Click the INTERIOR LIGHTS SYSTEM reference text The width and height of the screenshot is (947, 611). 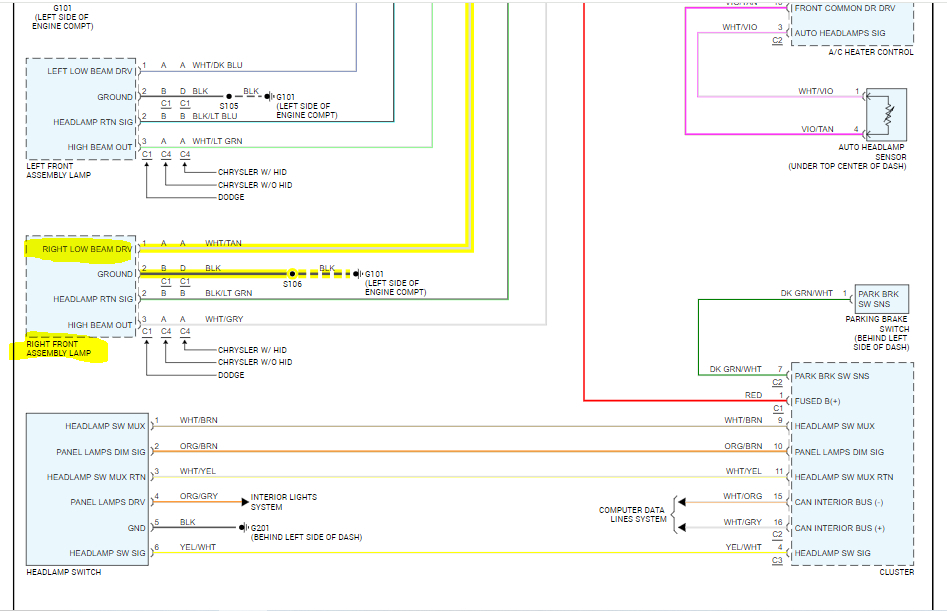pyautogui.click(x=284, y=502)
